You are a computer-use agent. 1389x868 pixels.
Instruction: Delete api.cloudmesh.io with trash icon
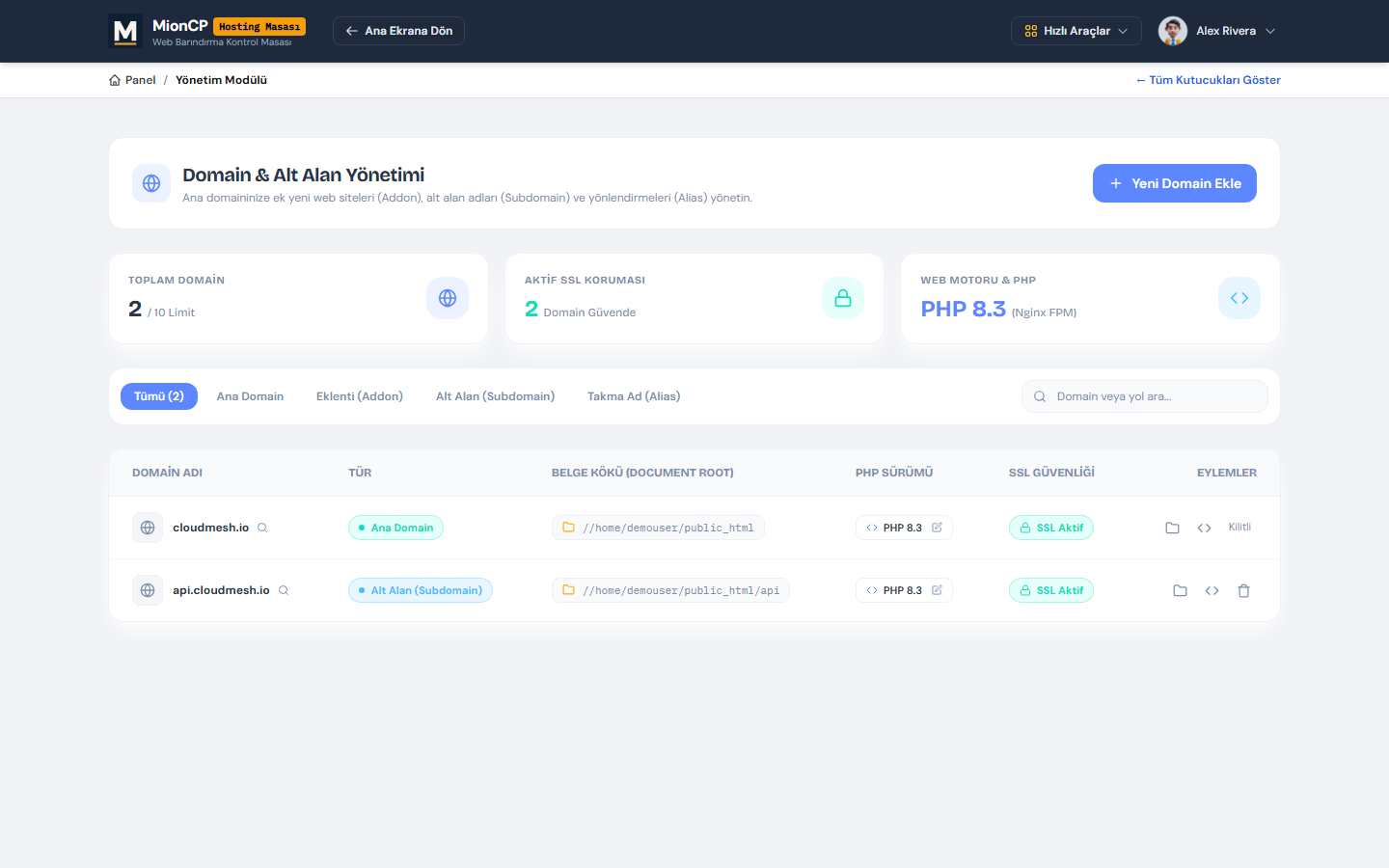pos(1243,590)
